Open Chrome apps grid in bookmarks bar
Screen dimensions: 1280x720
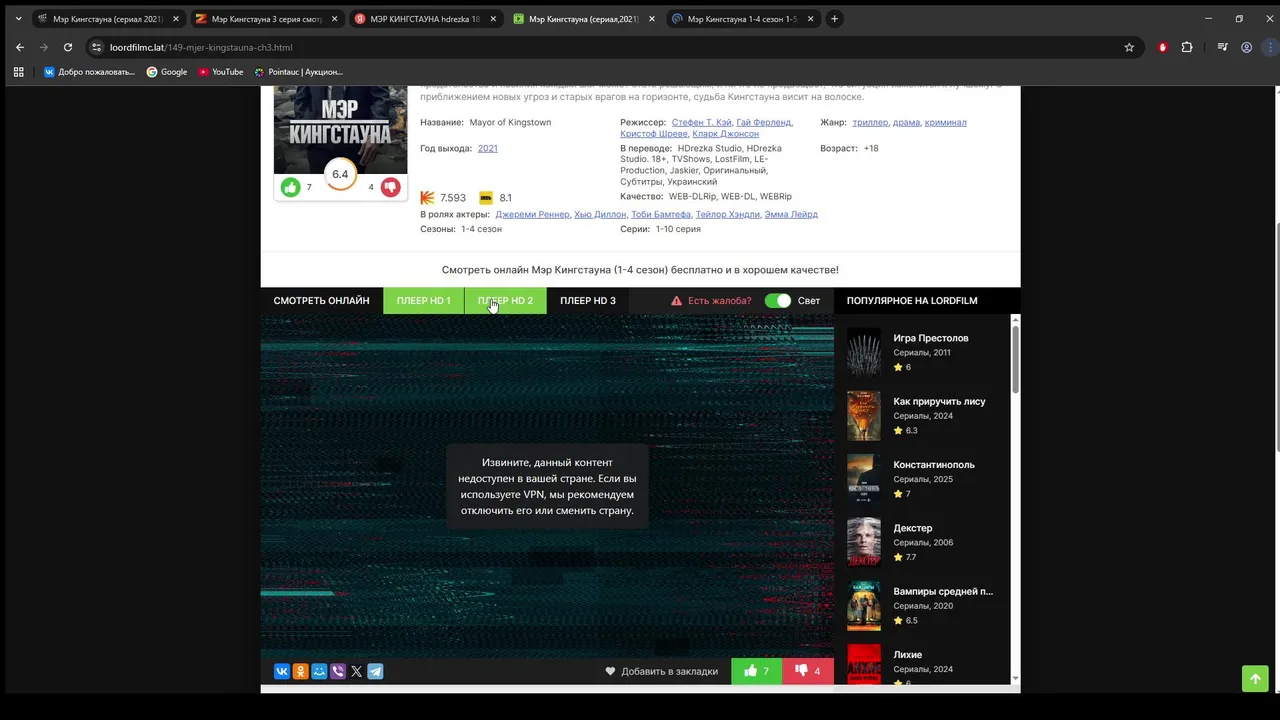coord(18,72)
